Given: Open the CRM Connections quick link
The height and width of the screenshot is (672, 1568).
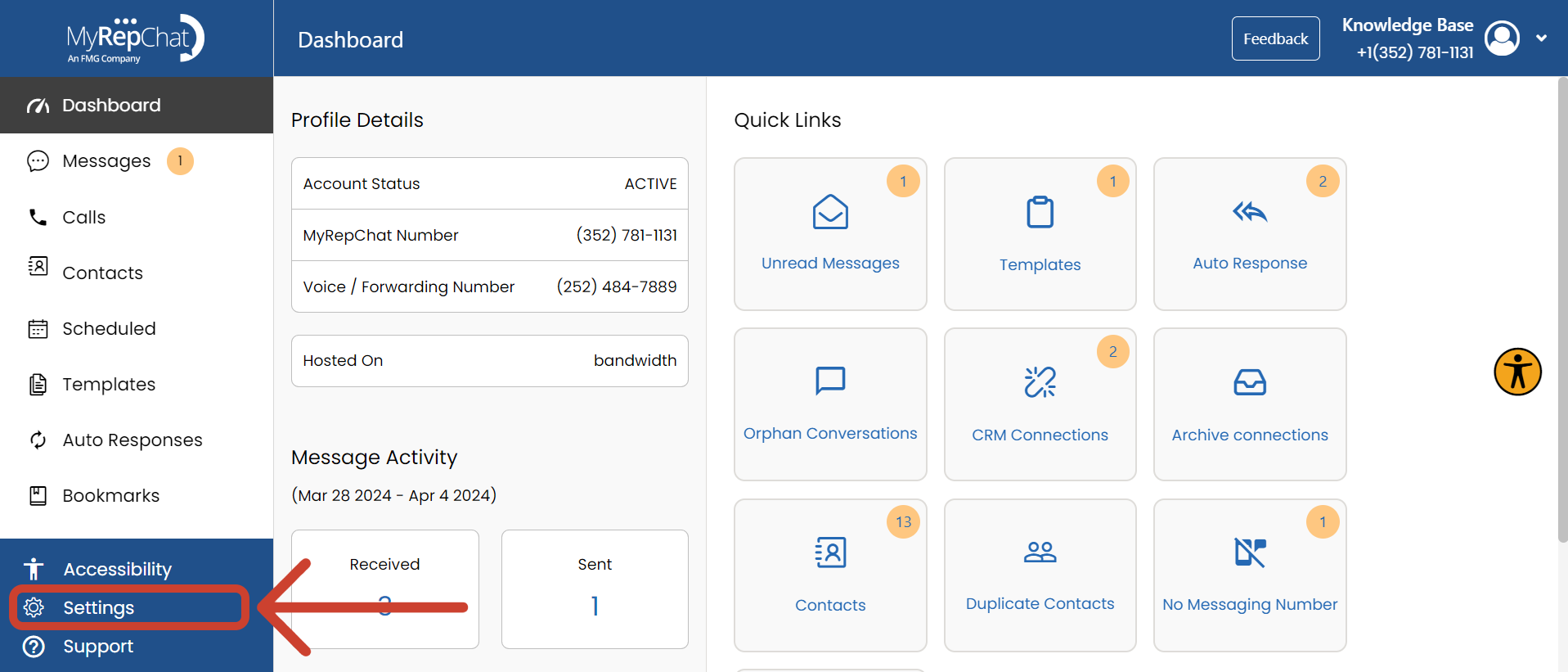Looking at the screenshot, I should [1040, 404].
